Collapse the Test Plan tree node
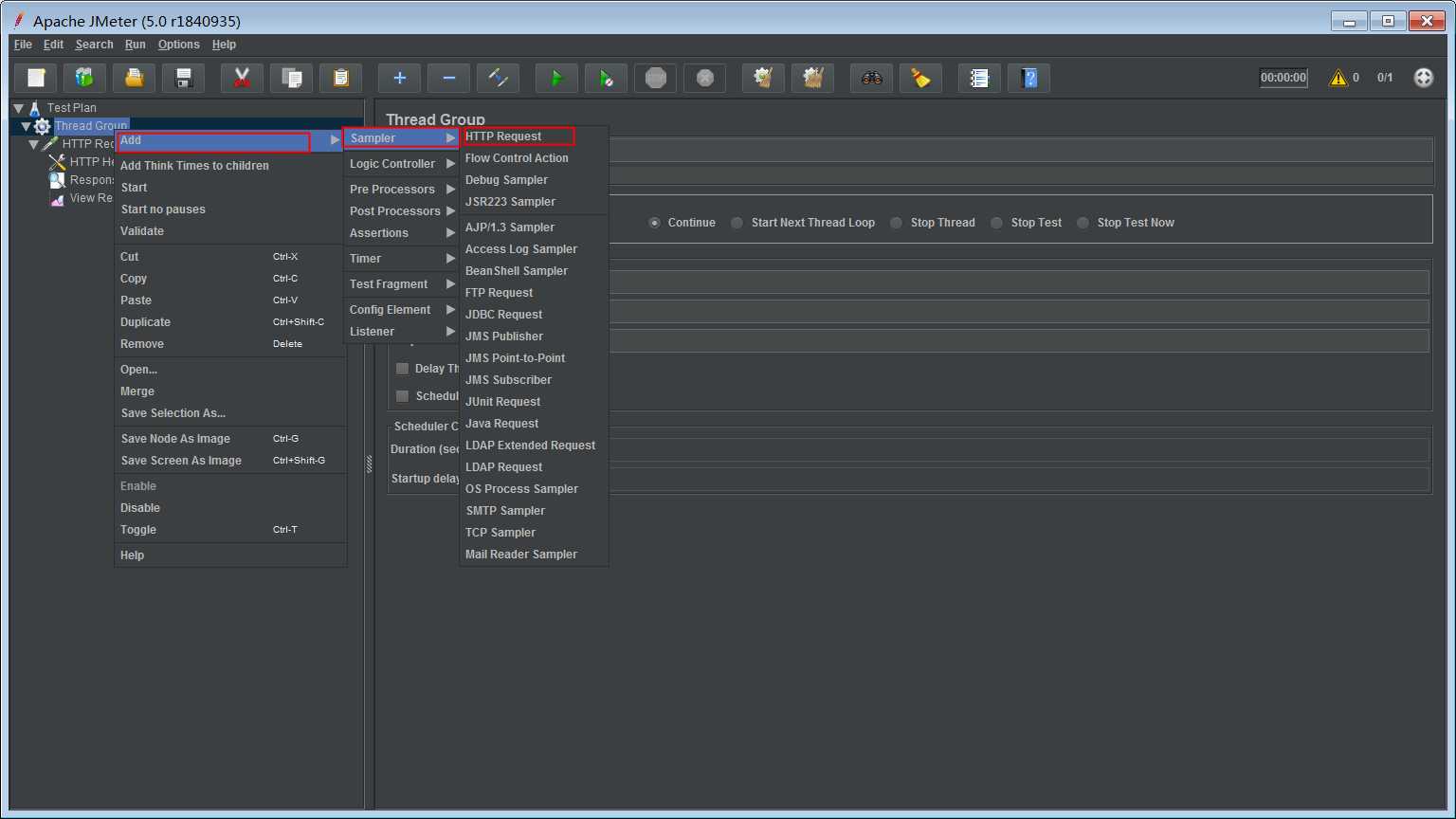This screenshot has height=819, width=1456. [18, 108]
